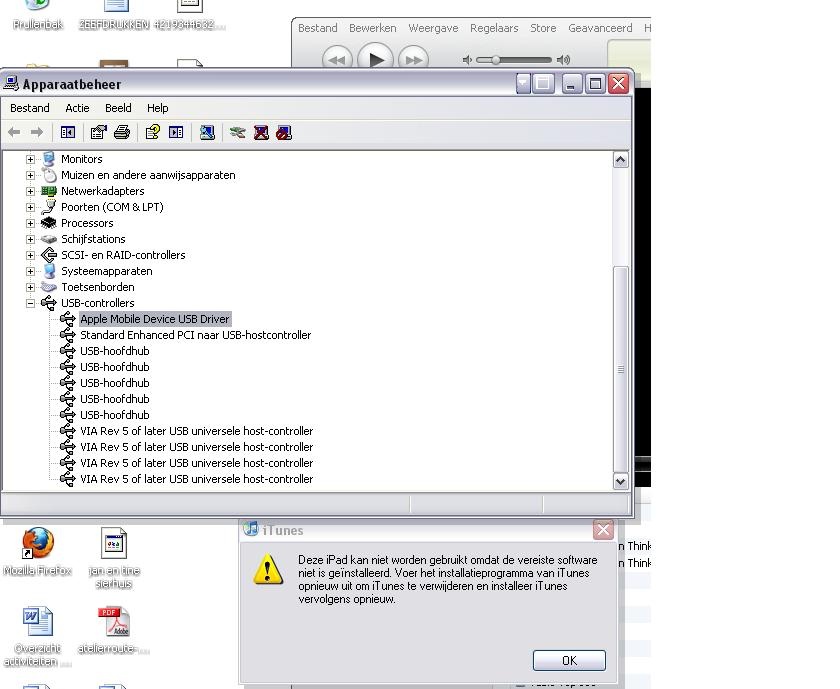Screen dimensions: 840x689
Task: Click the iTunes Next track button
Action: click(414, 59)
